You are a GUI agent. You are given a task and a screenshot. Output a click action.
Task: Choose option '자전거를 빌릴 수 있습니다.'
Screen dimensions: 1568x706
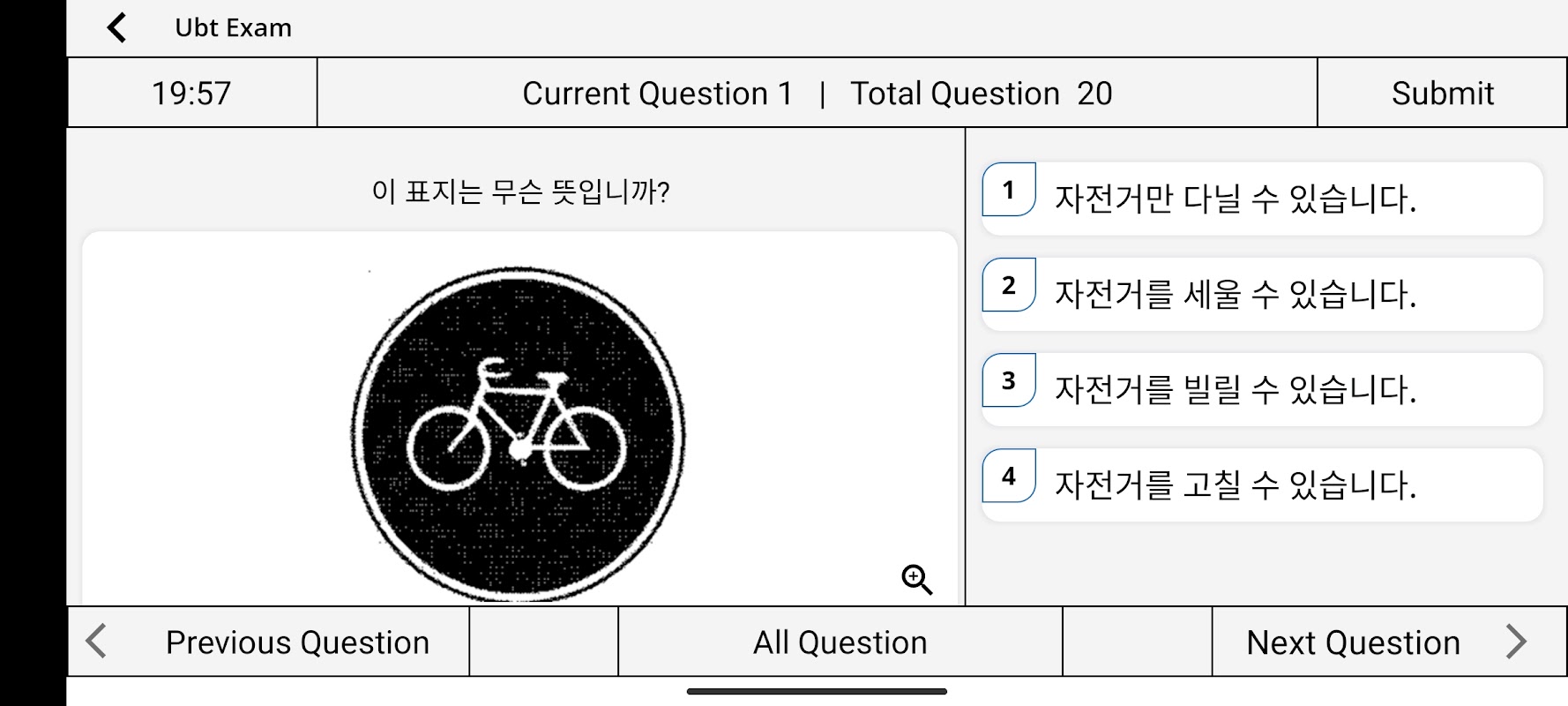click(1235, 390)
